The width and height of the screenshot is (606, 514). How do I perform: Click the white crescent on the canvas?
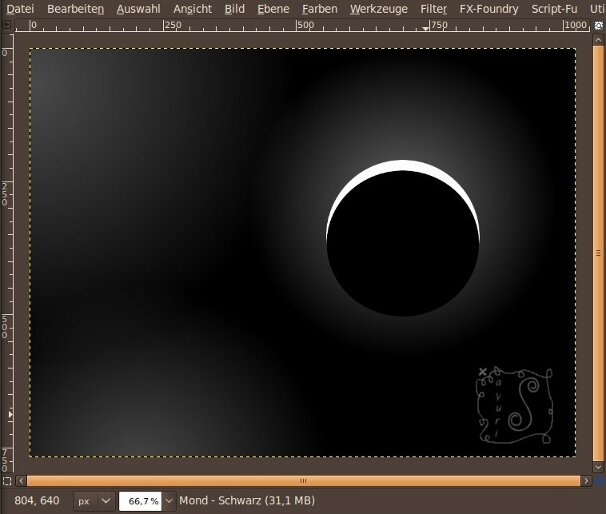point(402,166)
